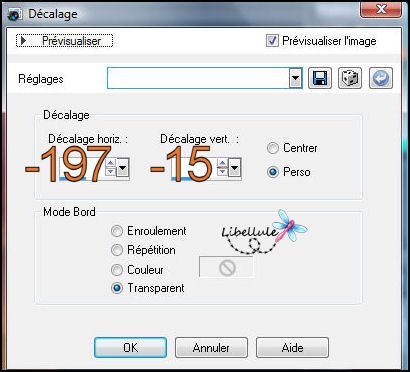Screen dimensions: 410x372
Task: Increase the Décalage horiz. value
Action: click(110, 163)
